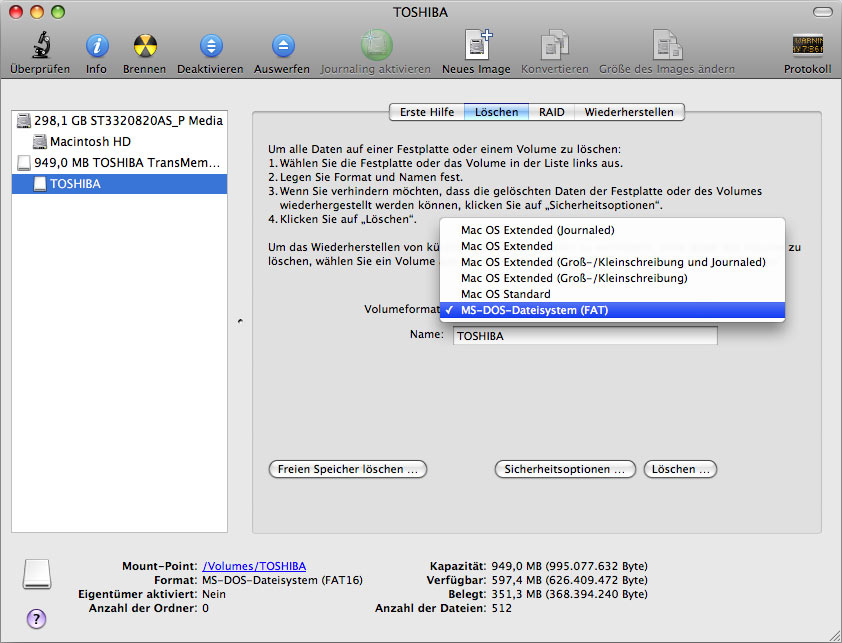Click the Anzahl der Ordner value 0
This screenshot has height=643, width=842.
pos(206,608)
